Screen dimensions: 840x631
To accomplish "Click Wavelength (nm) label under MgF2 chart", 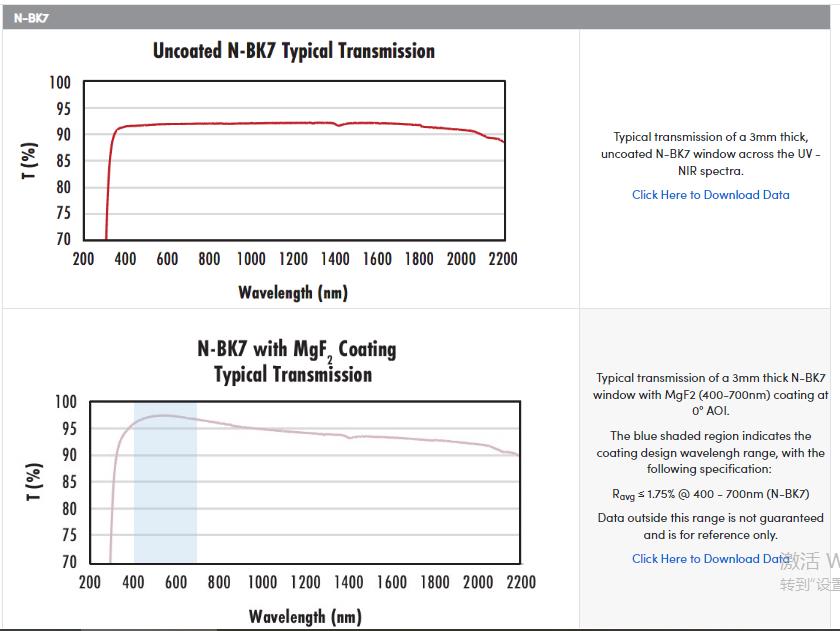I will tap(305, 616).
